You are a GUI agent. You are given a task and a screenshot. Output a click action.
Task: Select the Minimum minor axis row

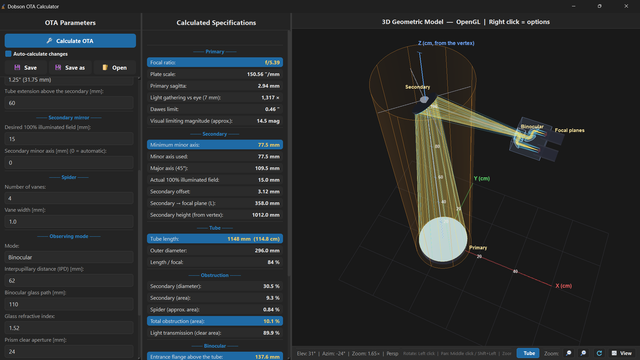(x=215, y=145)
